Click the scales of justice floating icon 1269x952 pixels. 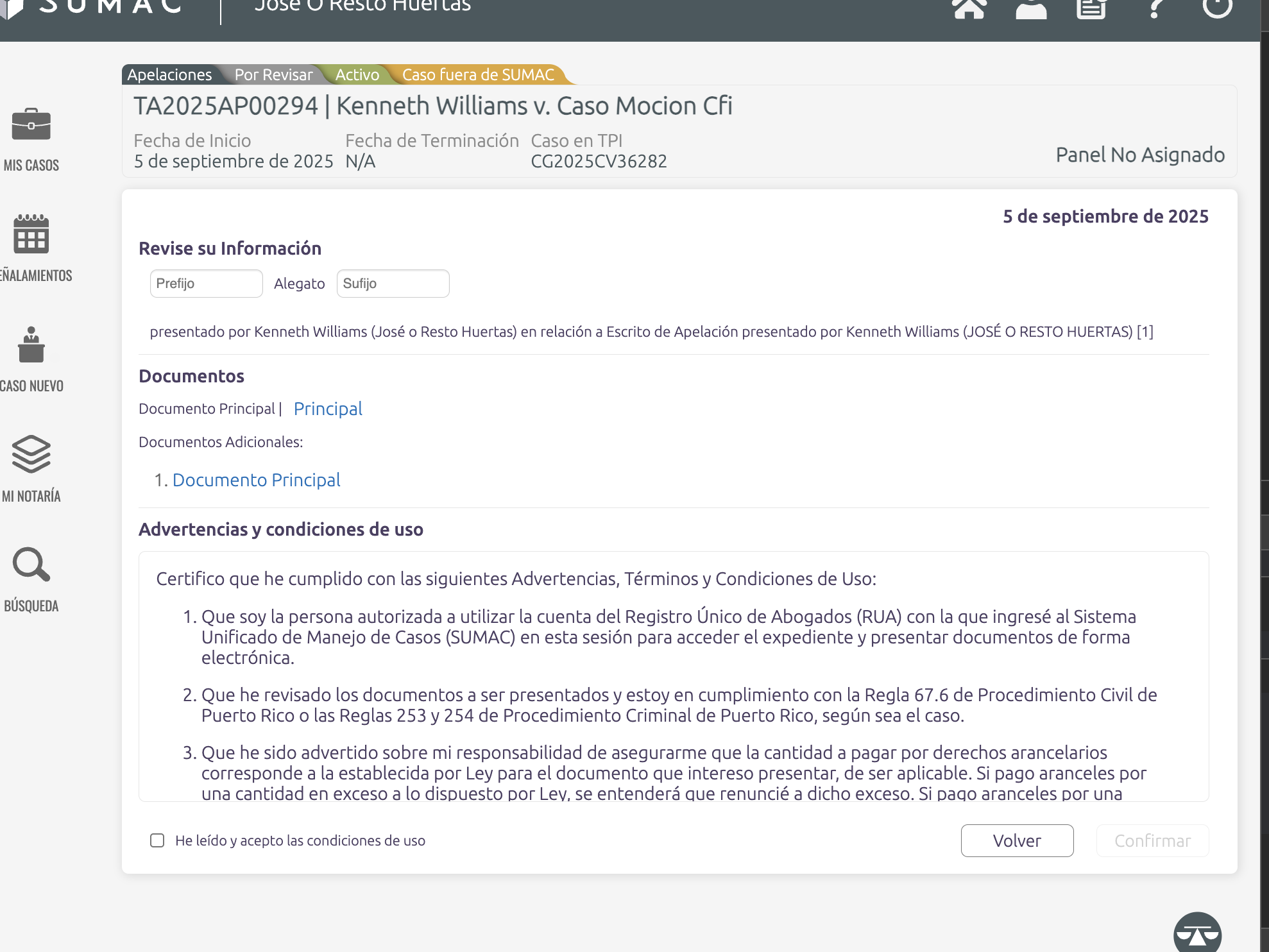click(1197, 934)
